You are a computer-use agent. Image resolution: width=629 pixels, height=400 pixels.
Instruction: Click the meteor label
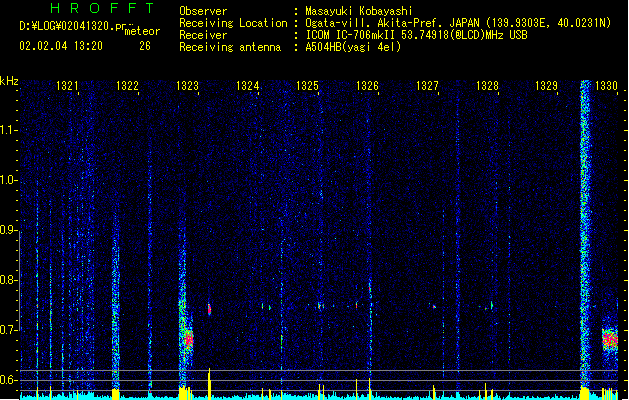click(142, 31)
